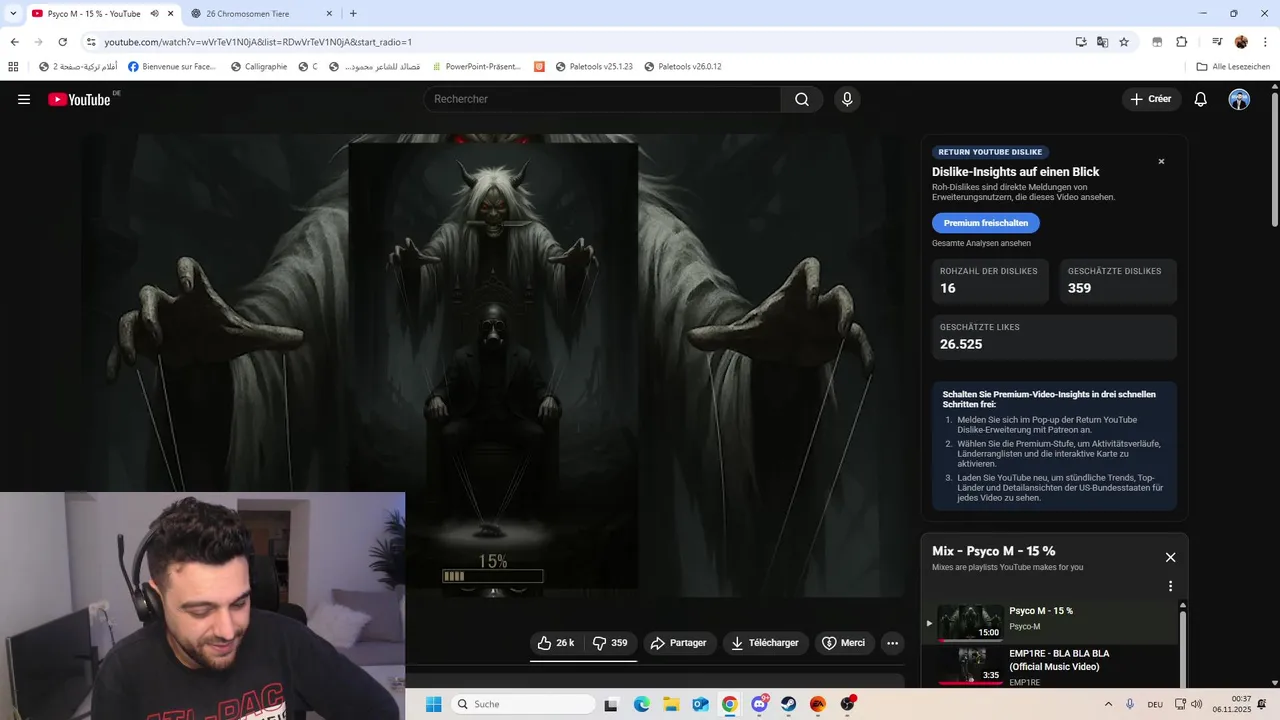1280x720 pixels.
Task: Open Steam from the taskbar
Action: click(x=789, y=704)
